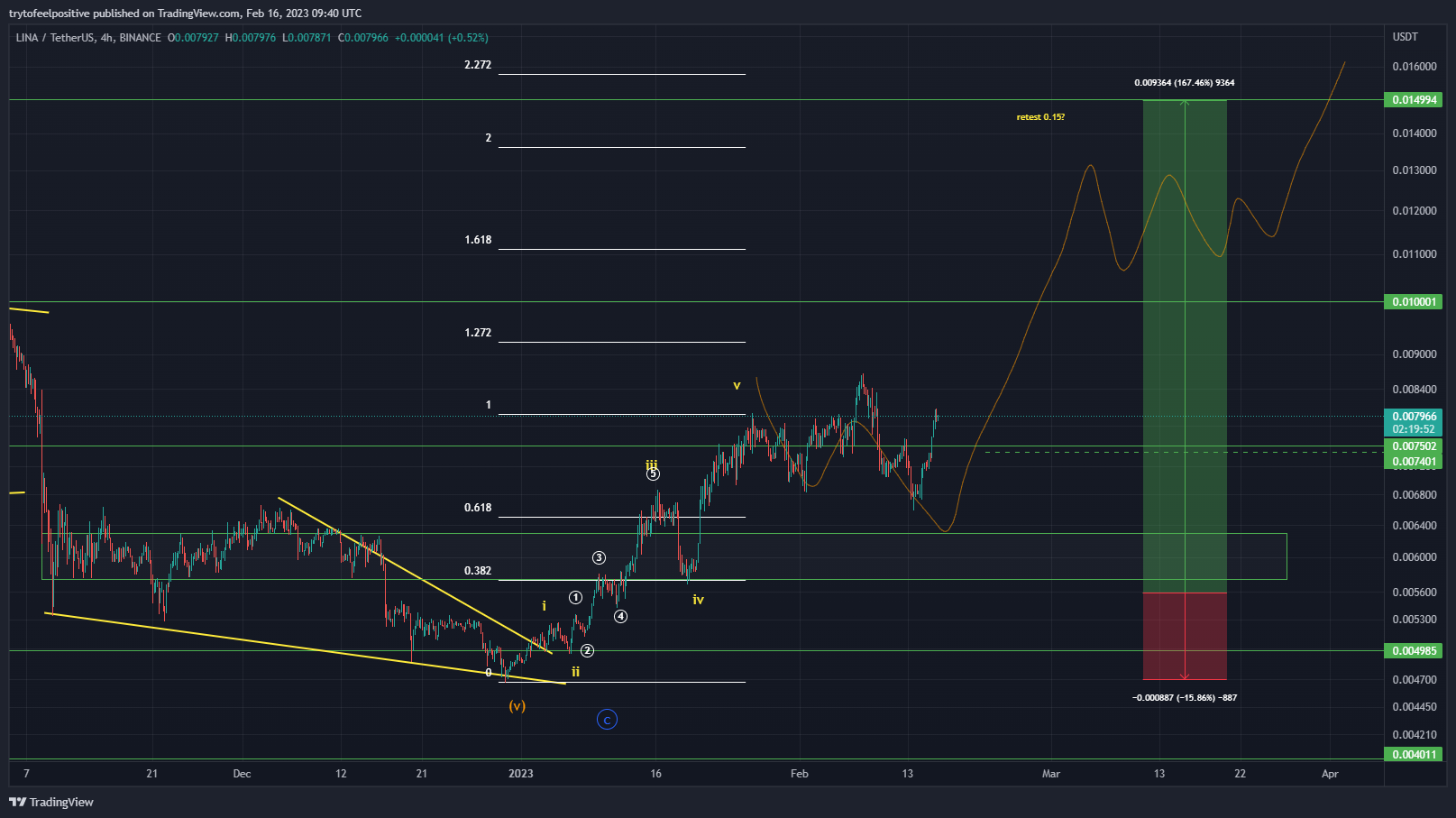Click the 0.016000 price axis tick
Image resolution: width=1456 pixels, height=818 pixels.
click(x=1415, y=67)
